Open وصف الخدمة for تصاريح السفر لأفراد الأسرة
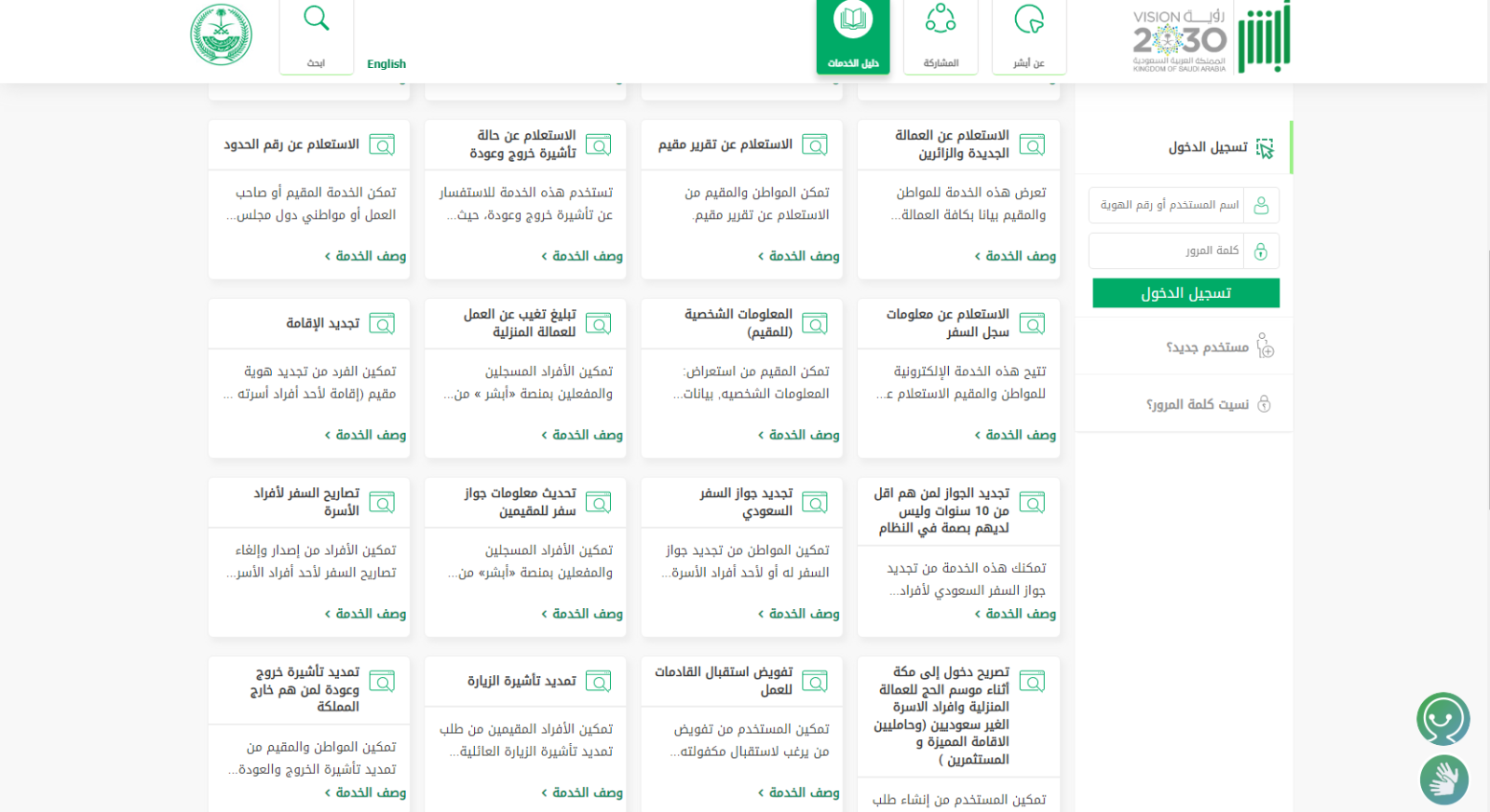The image size is (1490, 812). coord(365,614)
